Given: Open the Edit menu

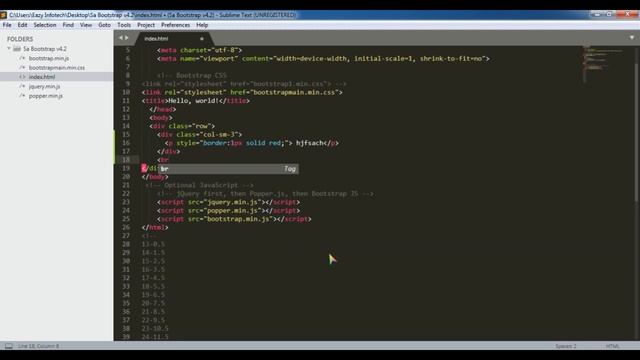Looking at the screenshot, I should 22,25.
